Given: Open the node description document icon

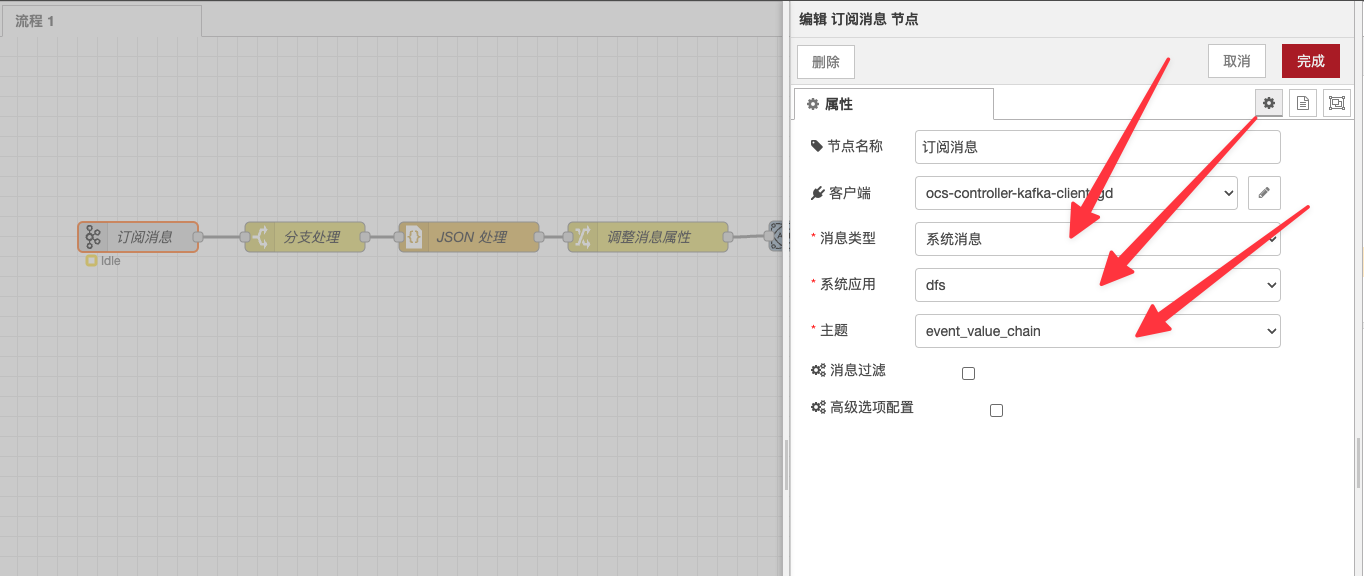Looking at the screenshot, I should 1302,103.
